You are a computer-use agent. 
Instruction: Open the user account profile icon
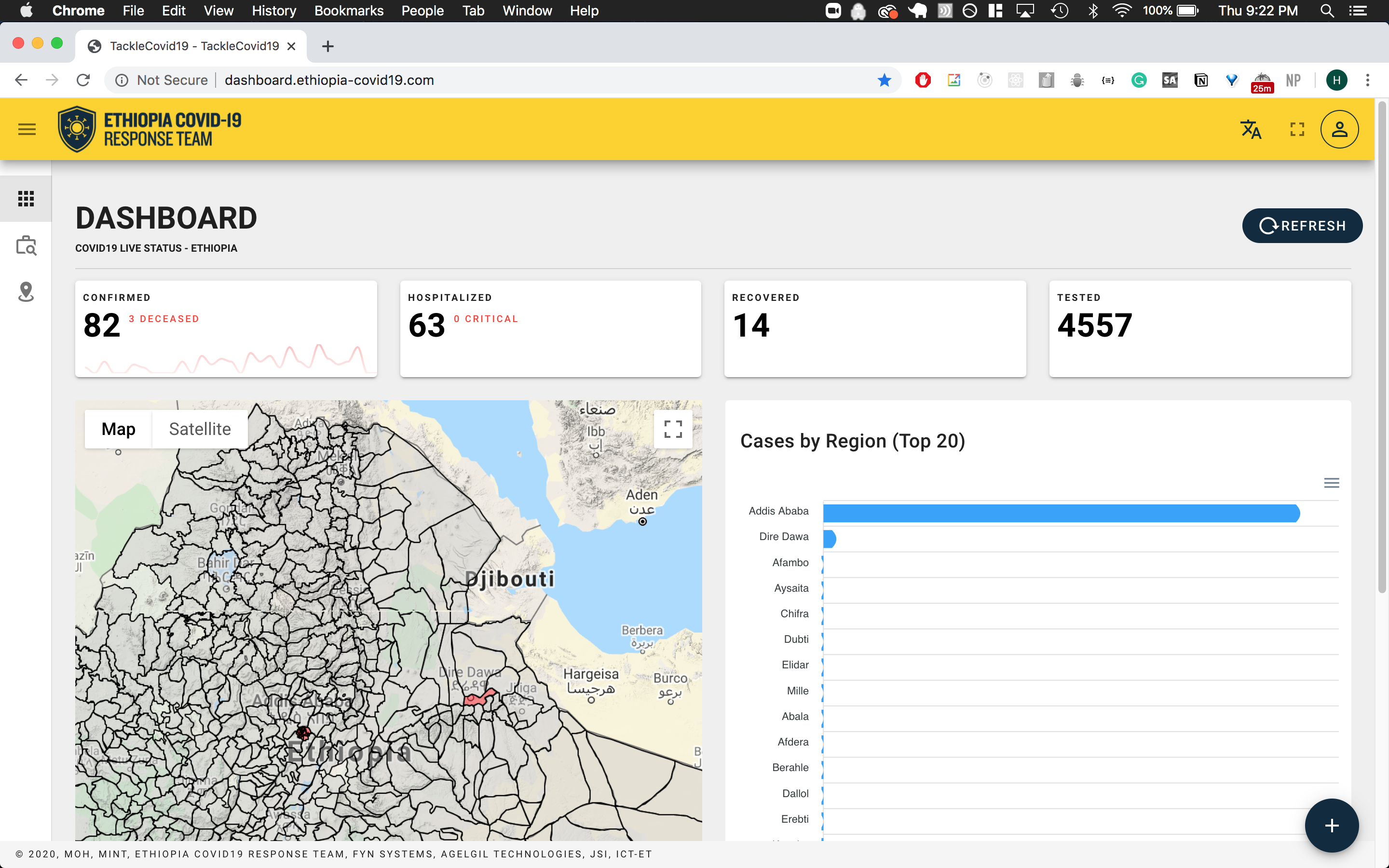coord(1339,129)
